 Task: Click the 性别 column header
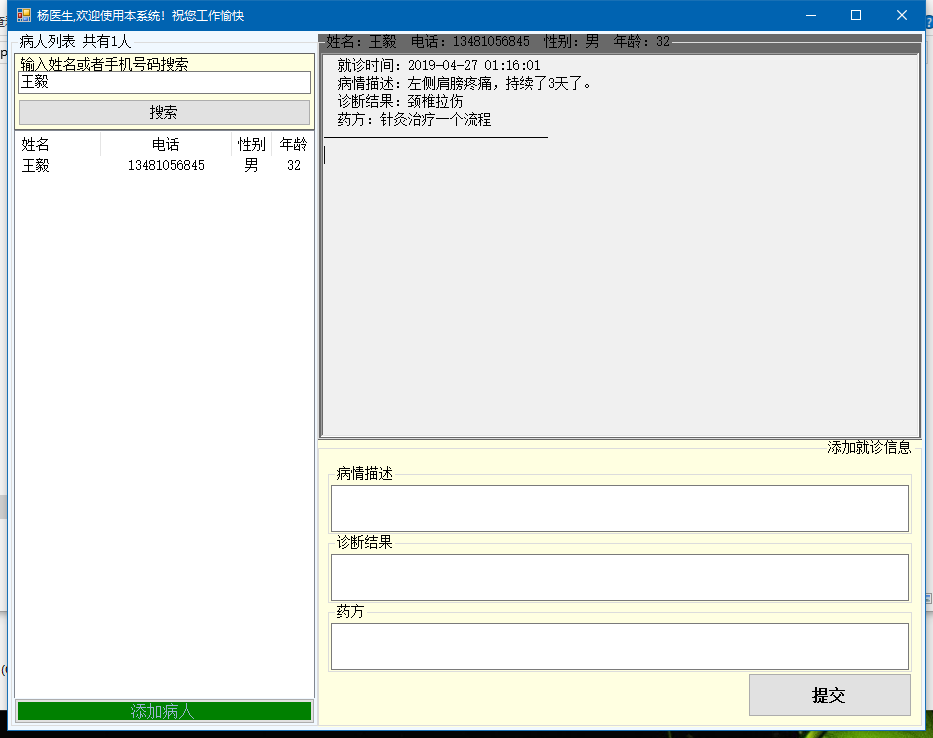pyautogui.click(x=251, y=145)
